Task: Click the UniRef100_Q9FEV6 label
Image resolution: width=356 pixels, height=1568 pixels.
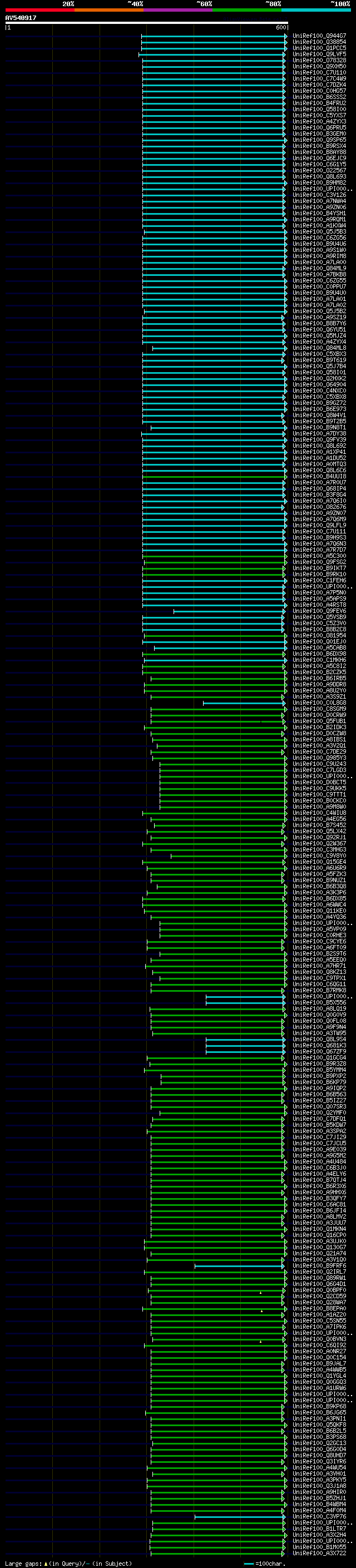Action: (x=319, y=611)
